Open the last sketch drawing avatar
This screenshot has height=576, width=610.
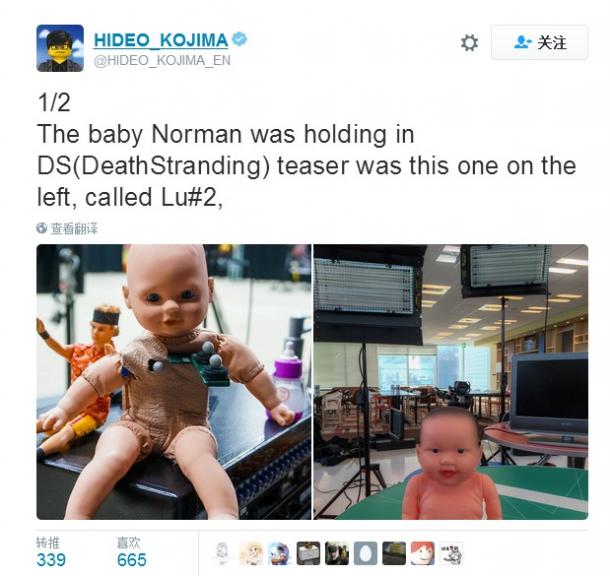[x=451, y=553]
